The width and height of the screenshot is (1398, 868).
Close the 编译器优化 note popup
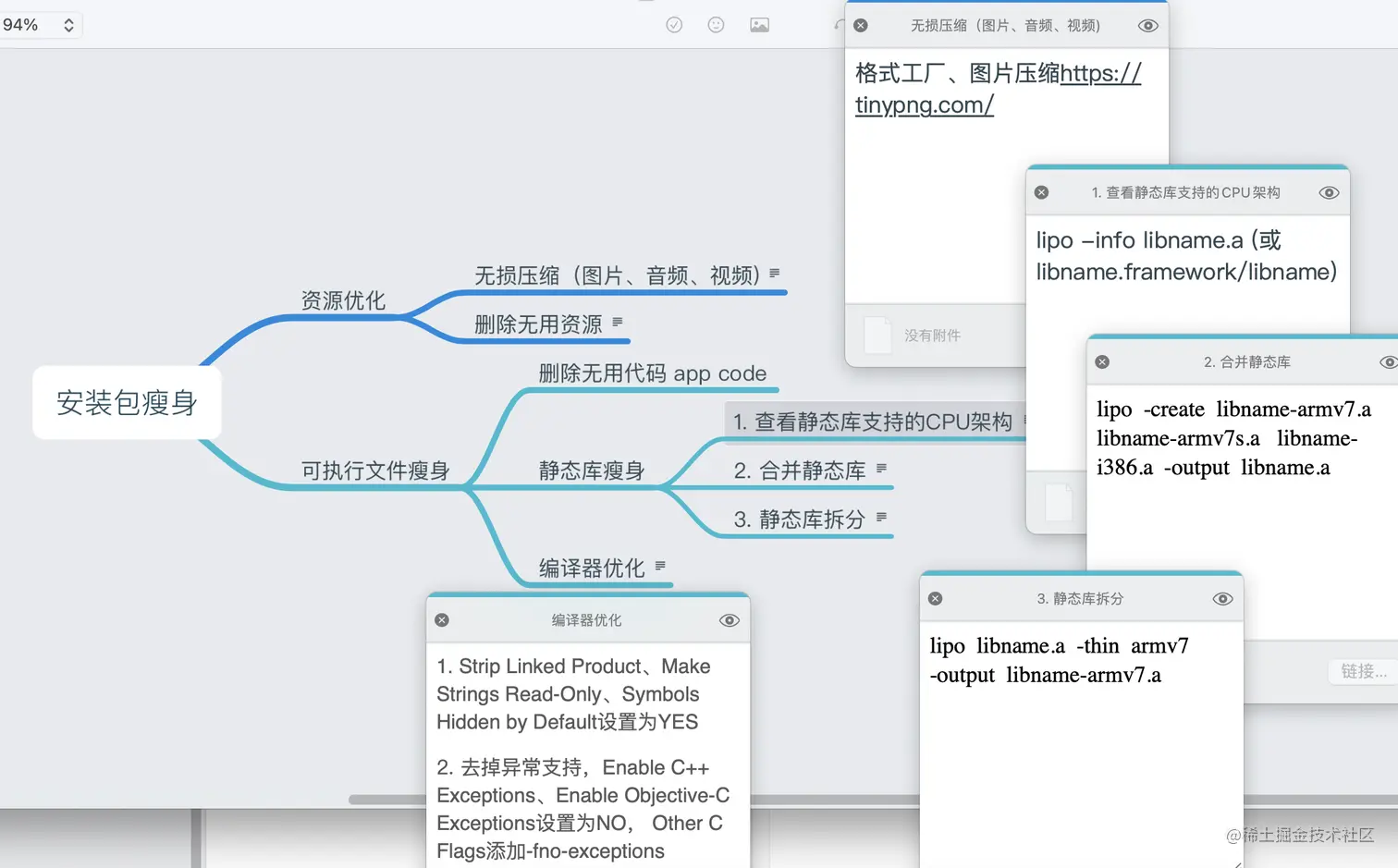[442, 620]
